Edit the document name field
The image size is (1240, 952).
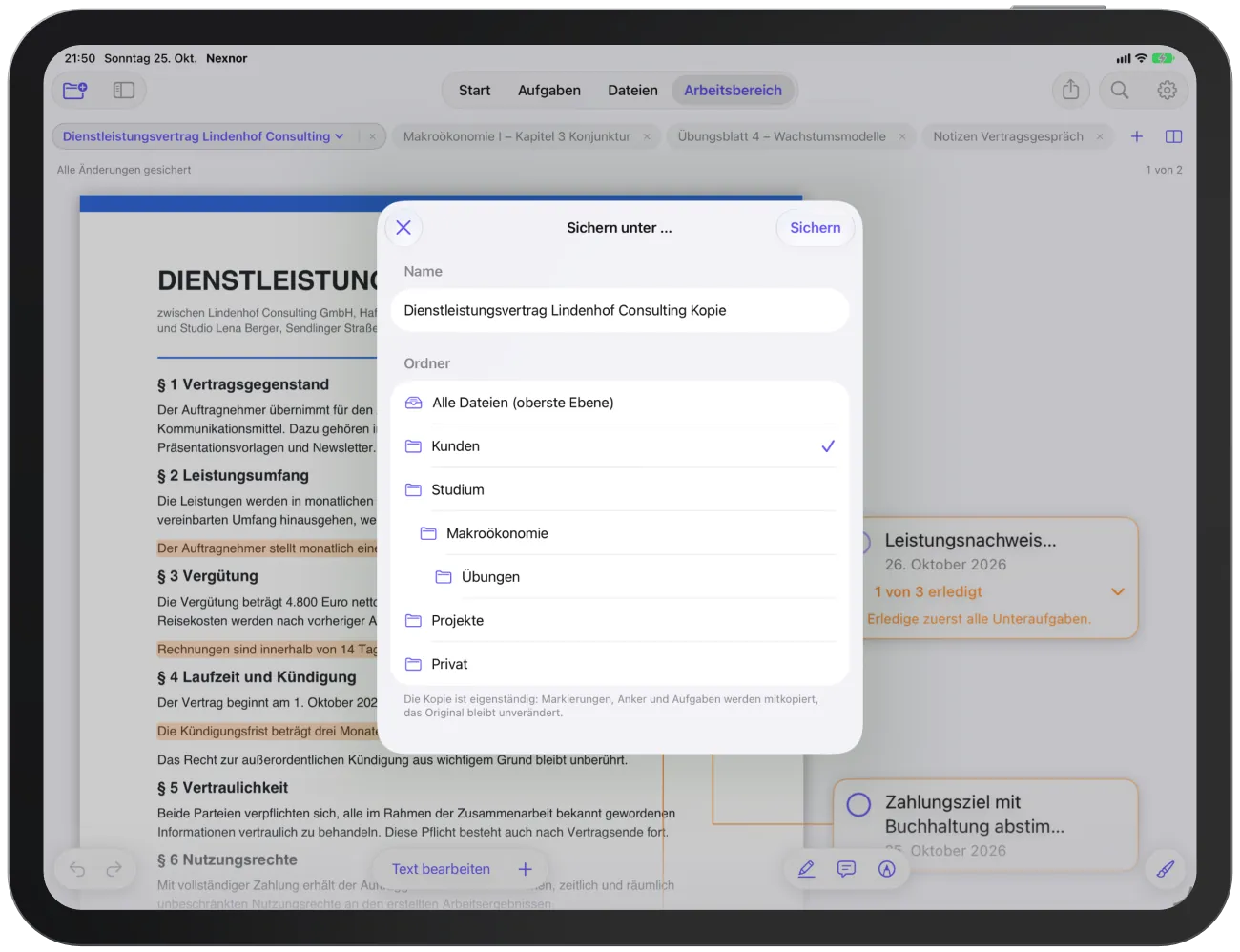click(620, 310)
